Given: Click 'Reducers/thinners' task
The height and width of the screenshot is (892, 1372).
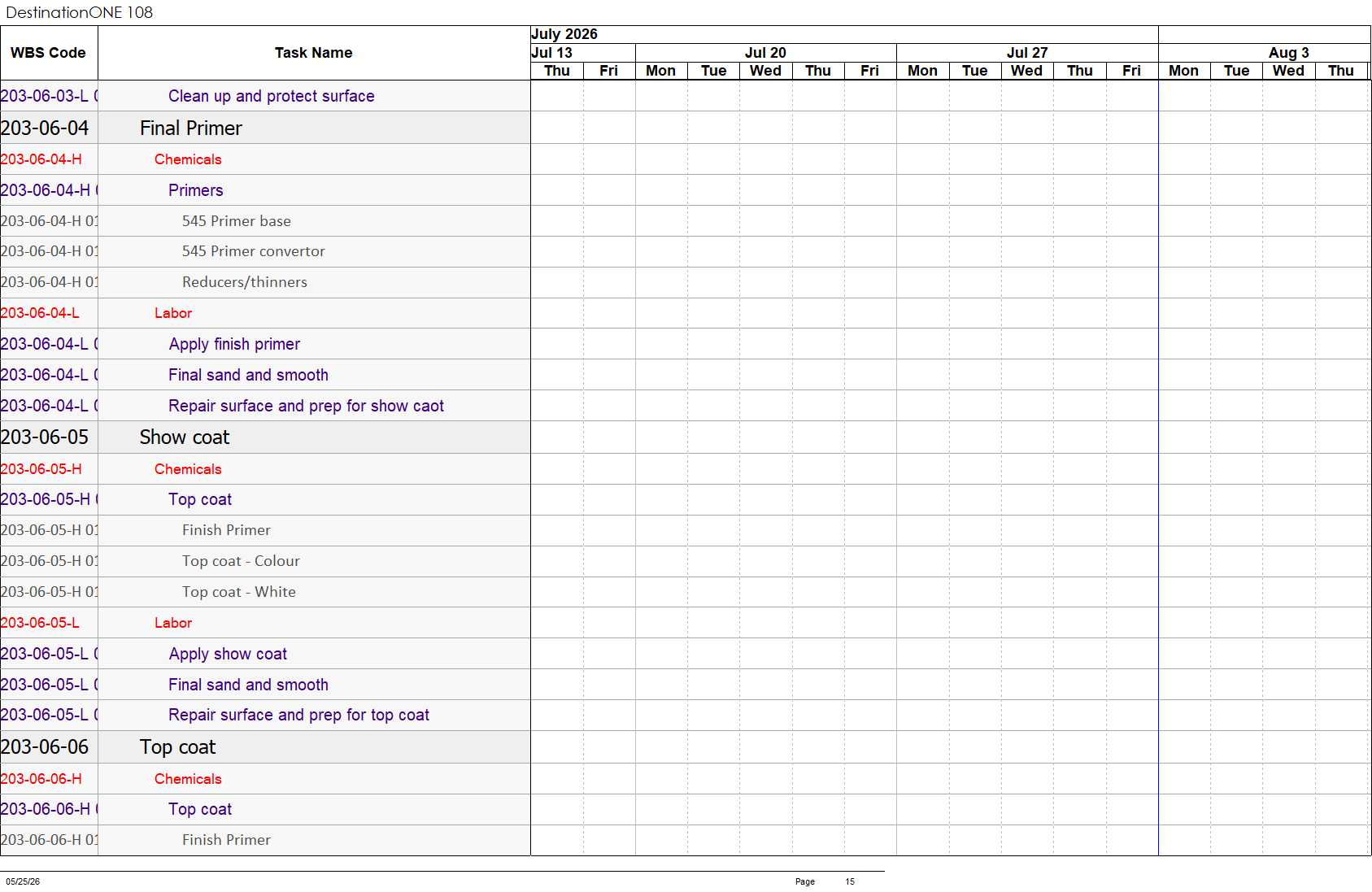Looking at the screenshot, I should click(x=244, y=282).
